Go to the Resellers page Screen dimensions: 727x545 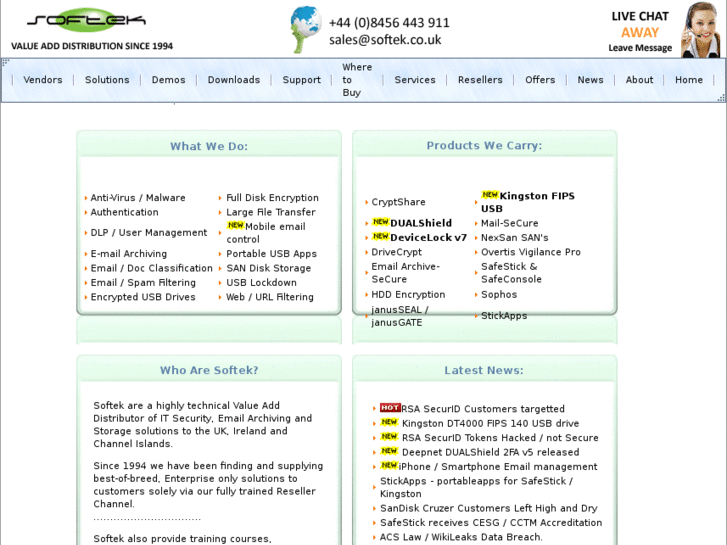click(480, 80)
